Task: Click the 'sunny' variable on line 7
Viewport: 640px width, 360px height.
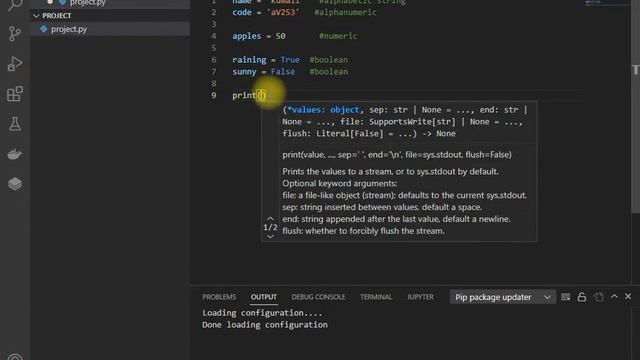Action: click(244, 71)
